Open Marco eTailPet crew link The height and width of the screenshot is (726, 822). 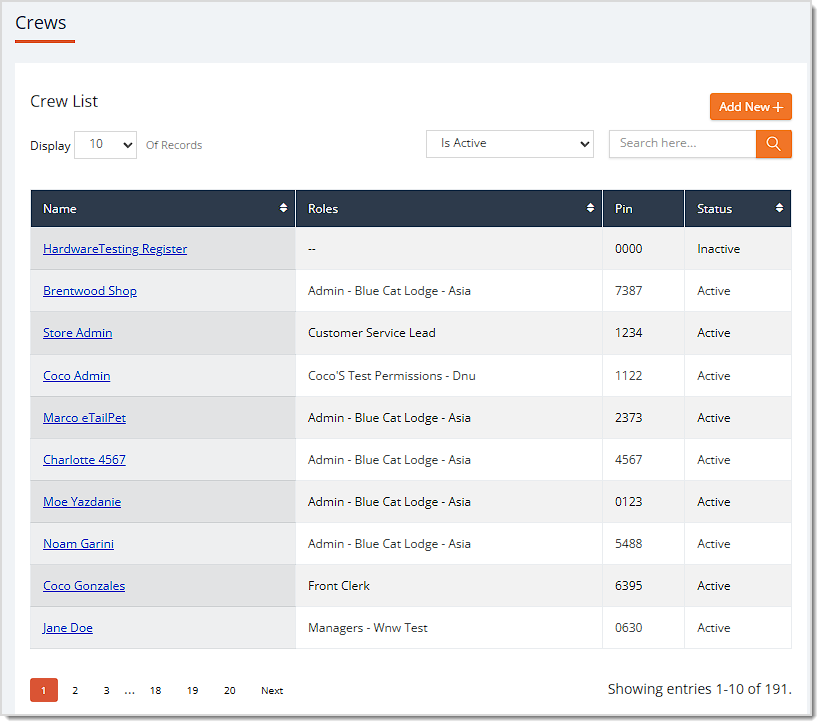84,418
